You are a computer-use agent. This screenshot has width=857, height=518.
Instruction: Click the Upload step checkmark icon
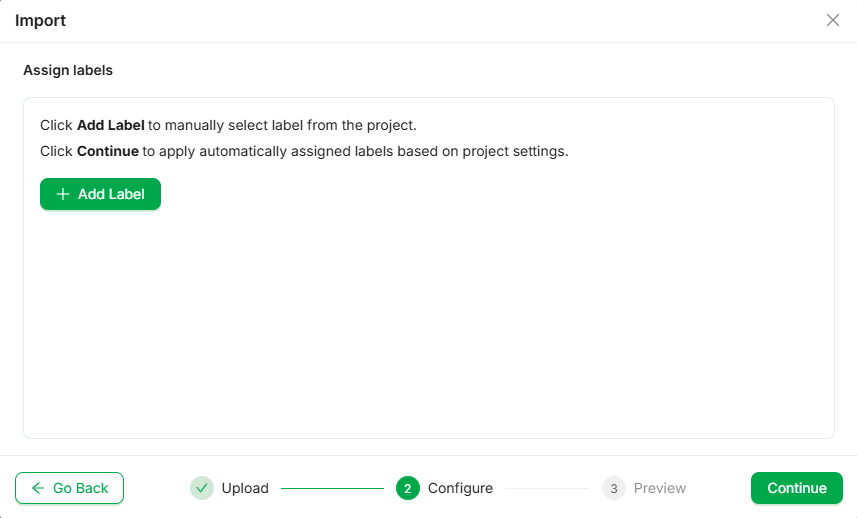(202, 488)
